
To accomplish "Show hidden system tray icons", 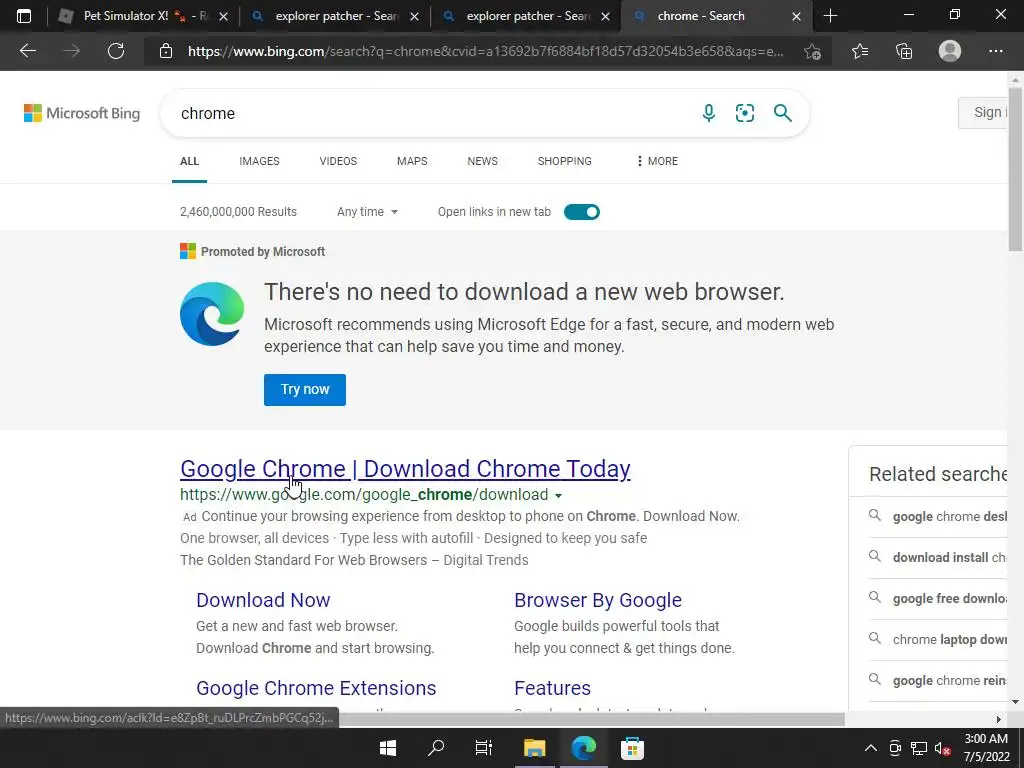I will 871,748.
